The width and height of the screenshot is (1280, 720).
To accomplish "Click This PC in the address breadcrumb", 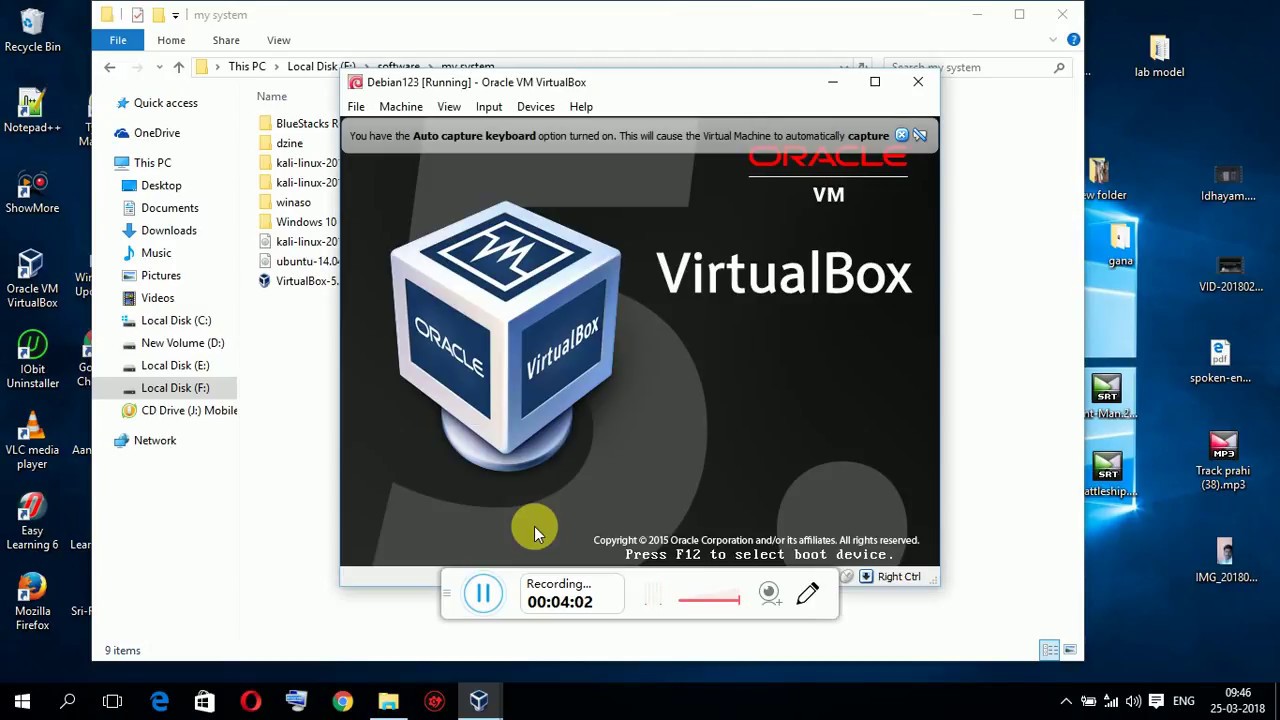I will click(247, 67).
